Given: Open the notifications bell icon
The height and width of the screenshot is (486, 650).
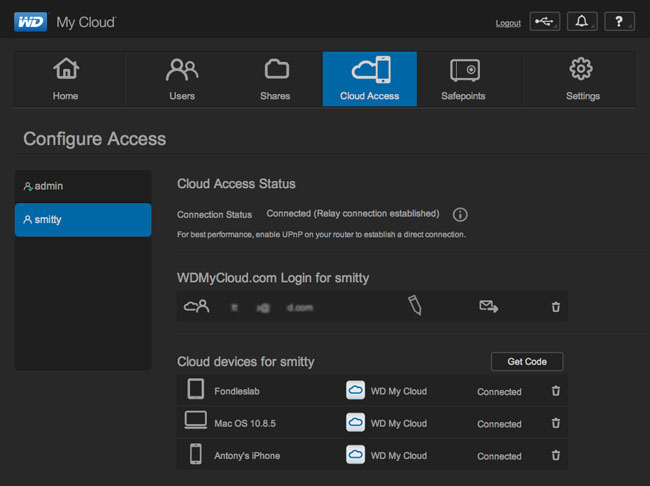Looking at the screenshot, I should 582,21.
